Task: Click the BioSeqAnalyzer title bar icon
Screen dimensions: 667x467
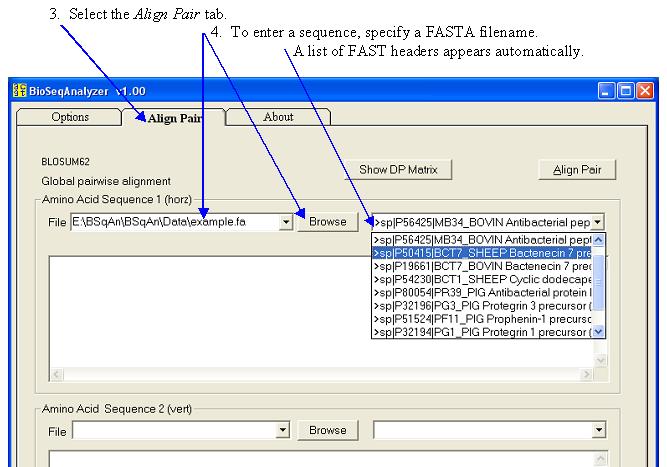Action: (x=20, y=91)
